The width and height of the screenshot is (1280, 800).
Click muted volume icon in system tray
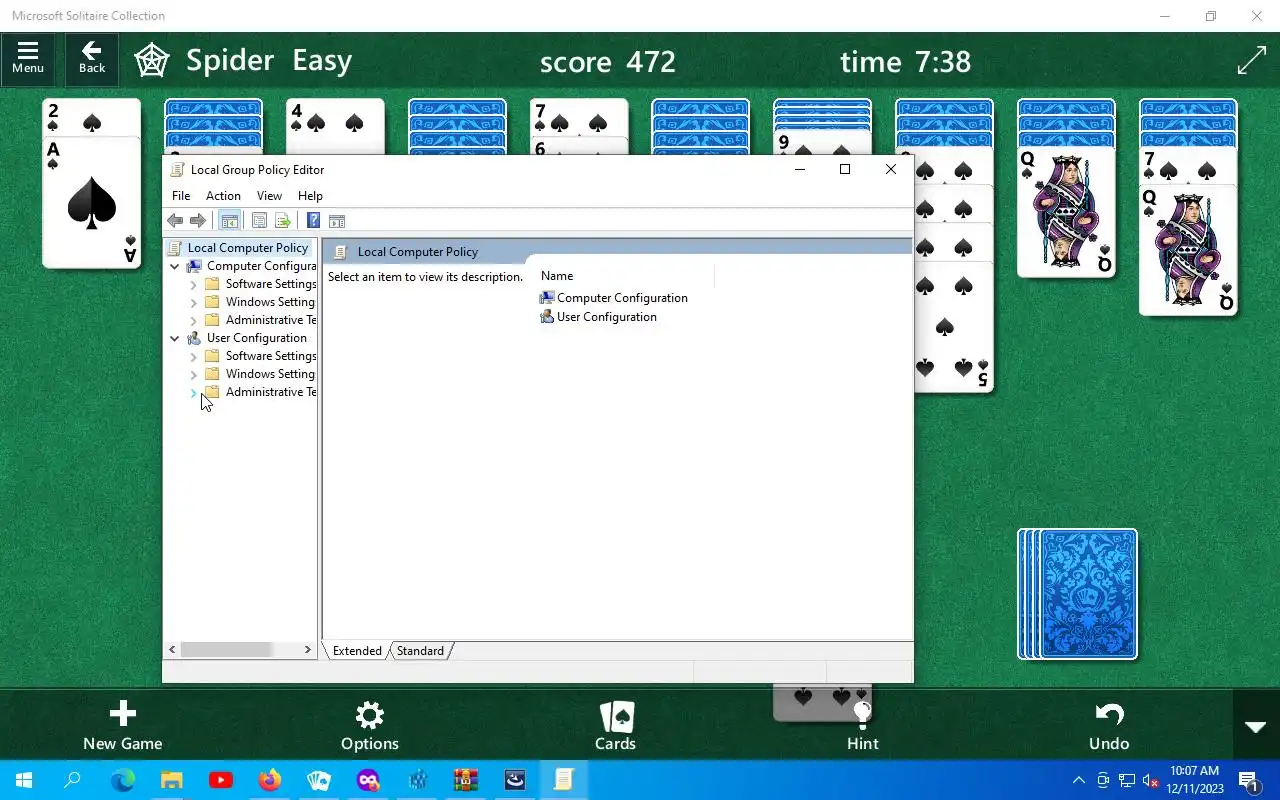pyautogui.click(x=1151, y=781)
